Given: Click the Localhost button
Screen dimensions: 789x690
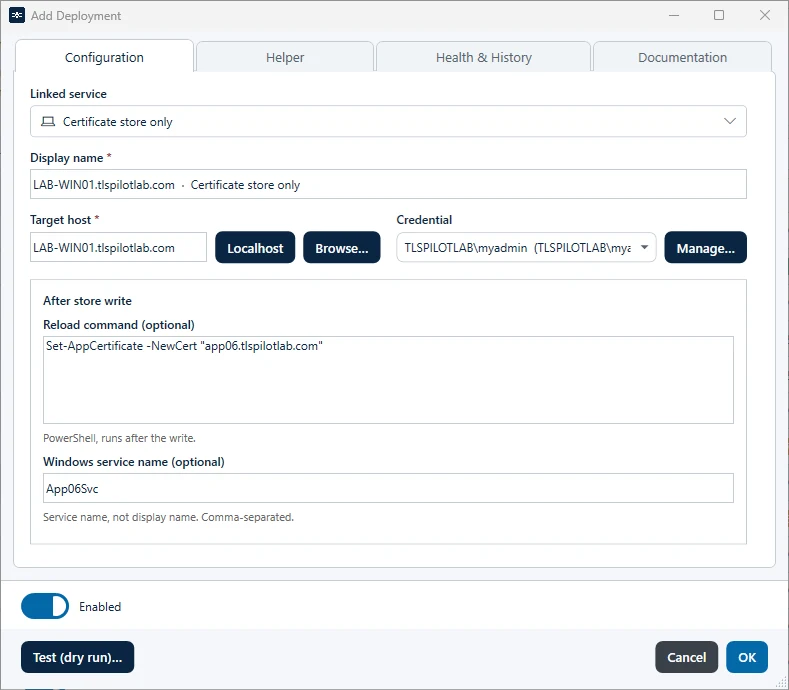Looking at the screenshot, I should click(x=255, y=248).
